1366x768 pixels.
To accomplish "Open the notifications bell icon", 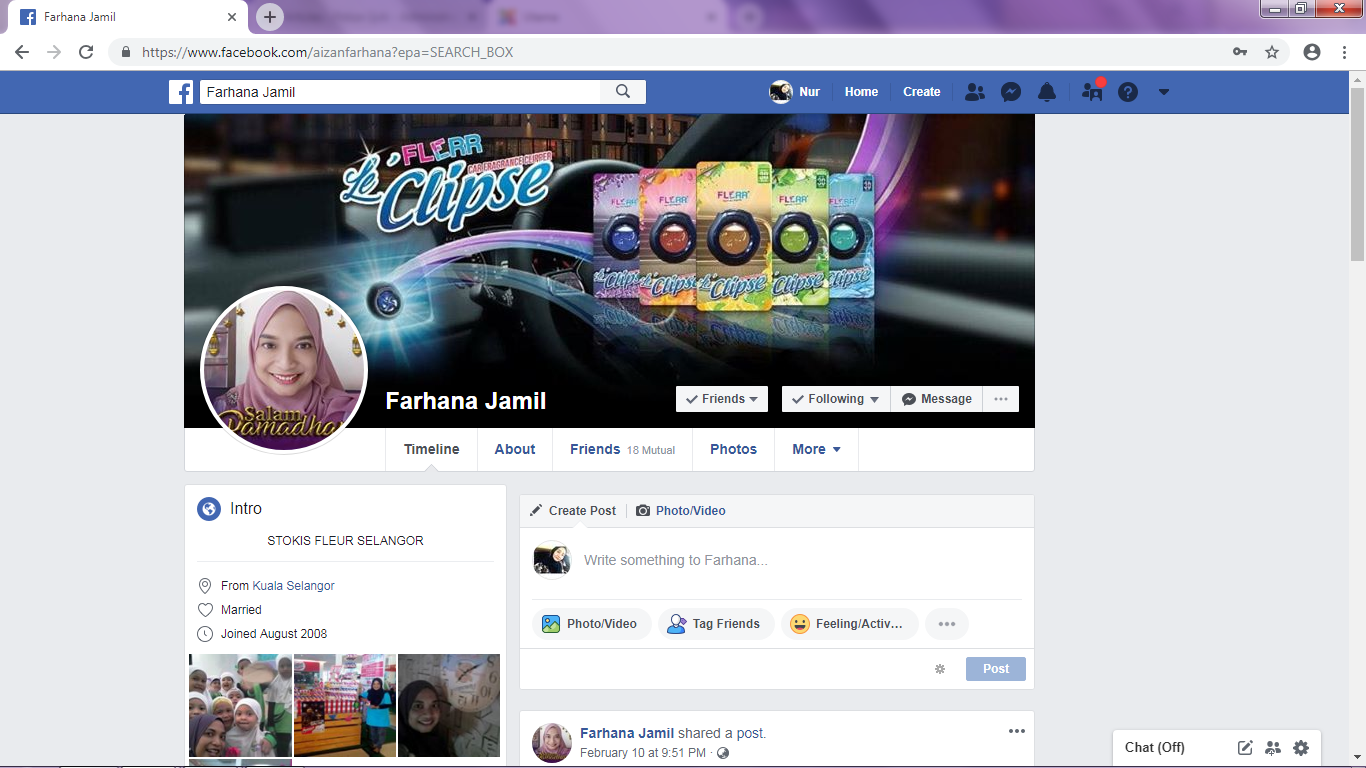I will click(1047, 92).
